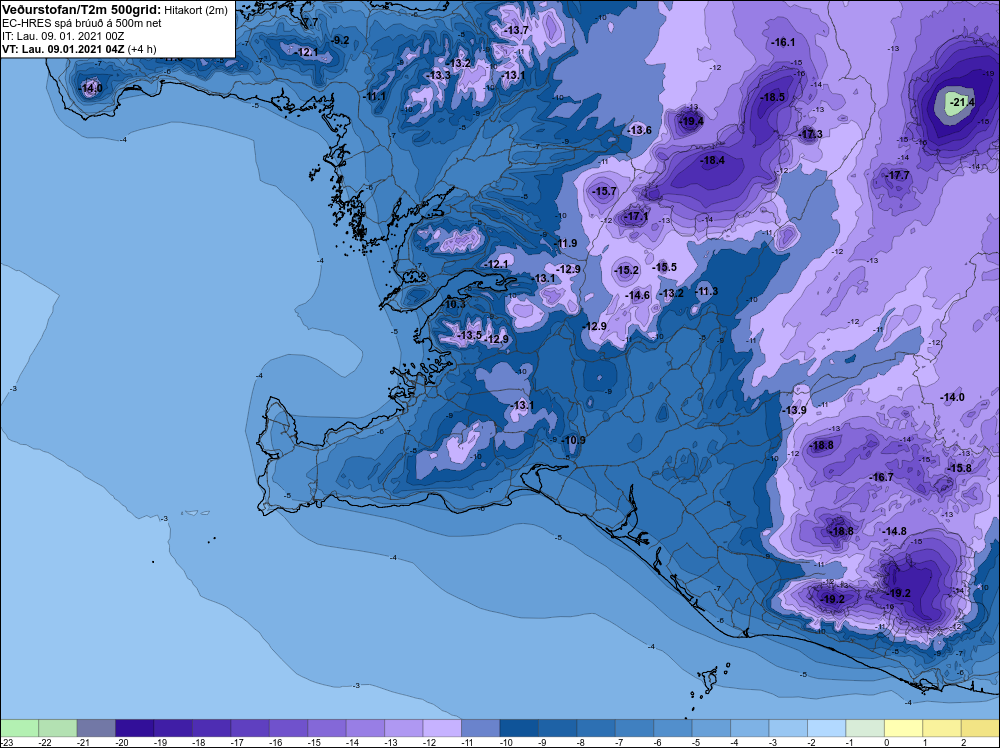Click the legend swatch labeled -1
1000x748 pixels.
coord(865,728)
